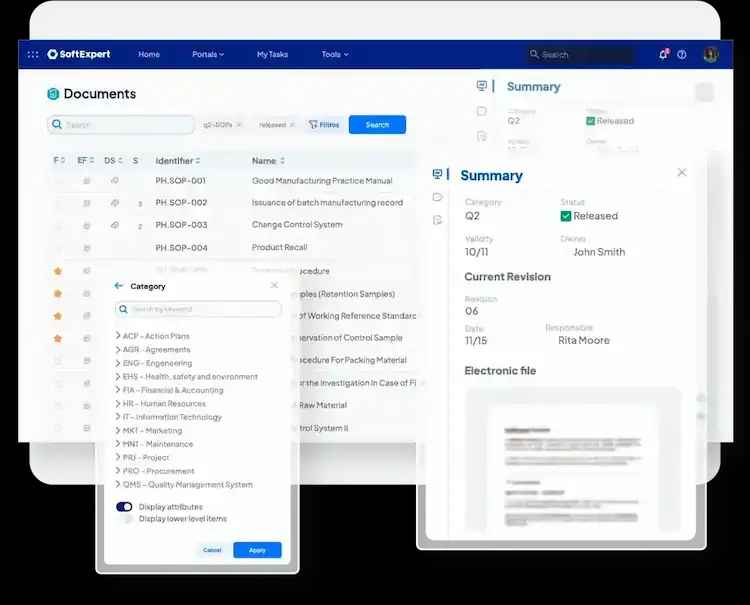Click the link icon for PH.SOP-002
This screenshot has width=750, height=605.
click(115, 203)
